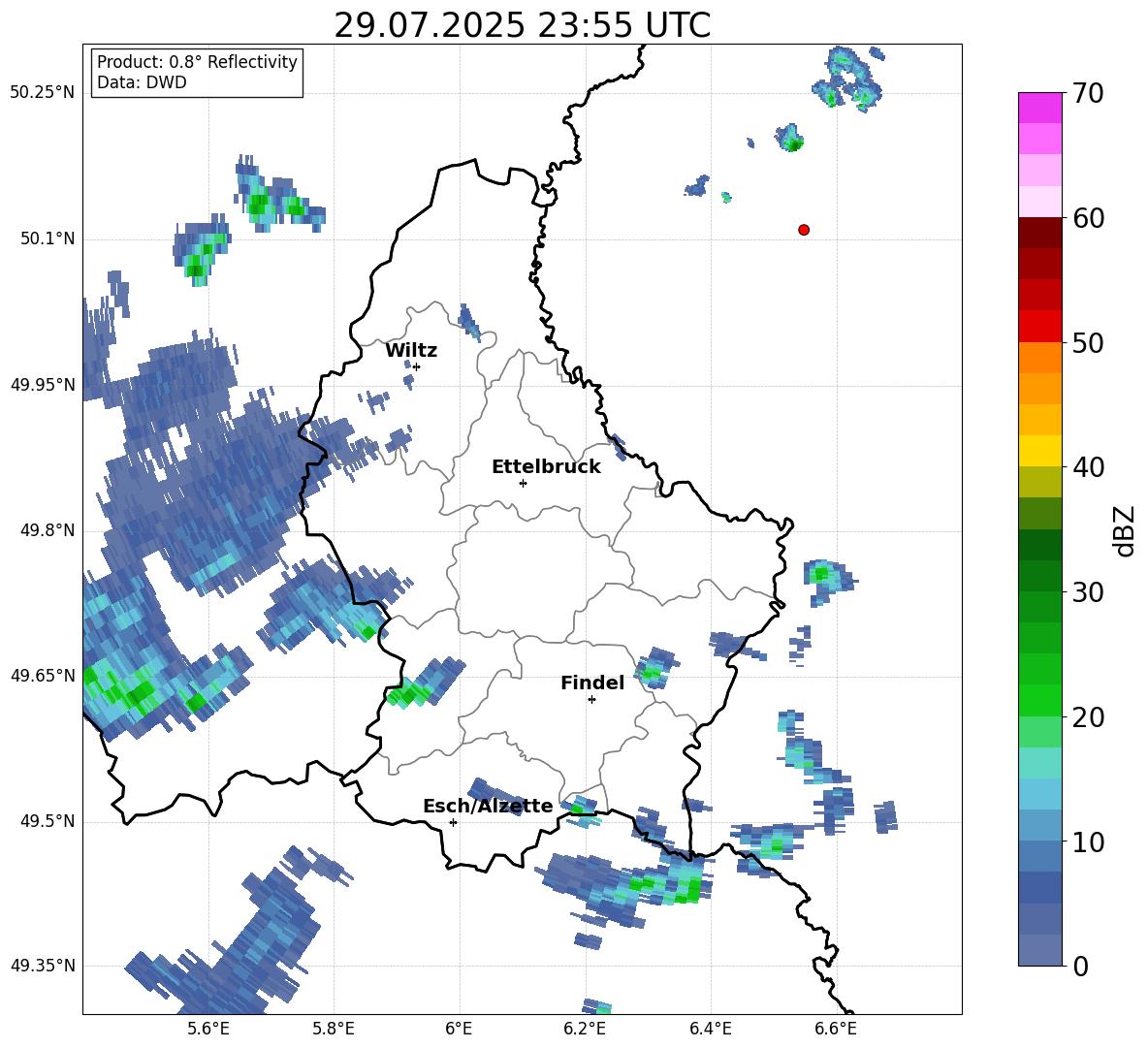Screen dimensions: 1148x1048
Task: Click the 6.2°E longitude label
Action: (586, 1029)
